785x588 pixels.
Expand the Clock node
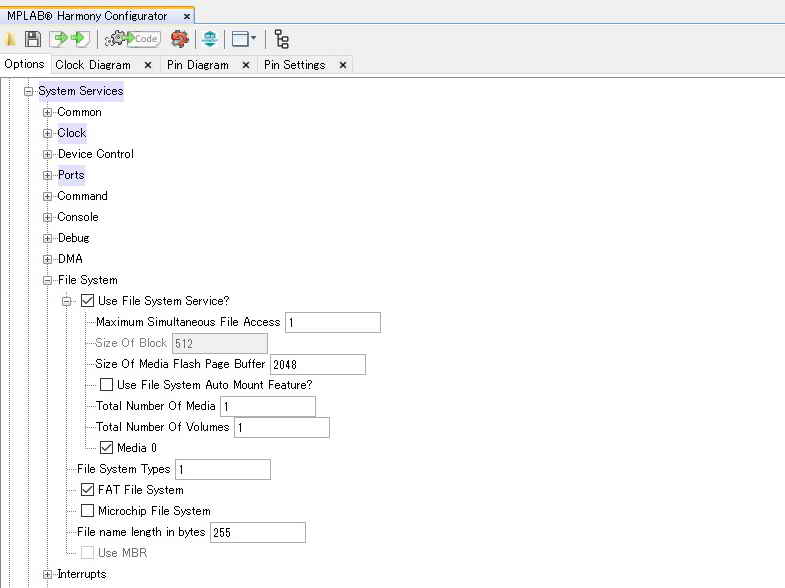pyautogui.click(x=47, y=133)
